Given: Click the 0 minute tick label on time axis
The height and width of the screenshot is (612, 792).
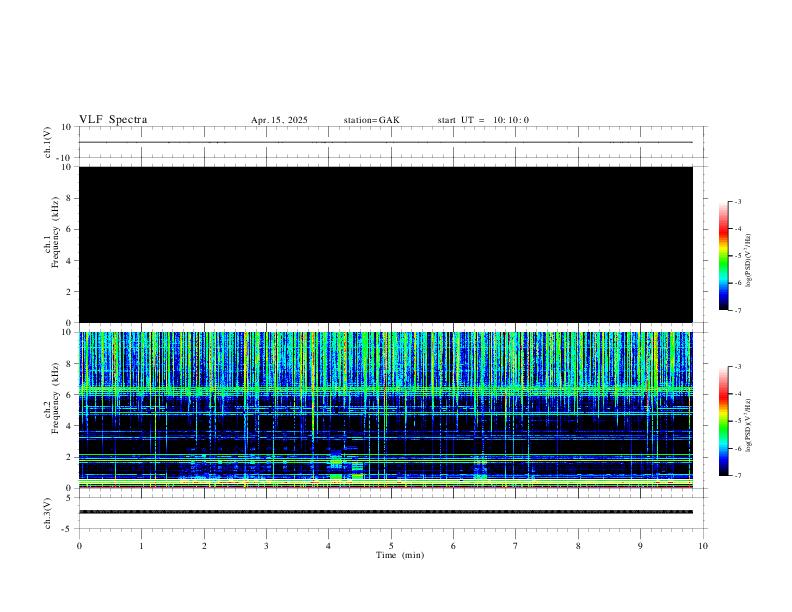Looking at the screenshot, I should (x=79, y=546).
